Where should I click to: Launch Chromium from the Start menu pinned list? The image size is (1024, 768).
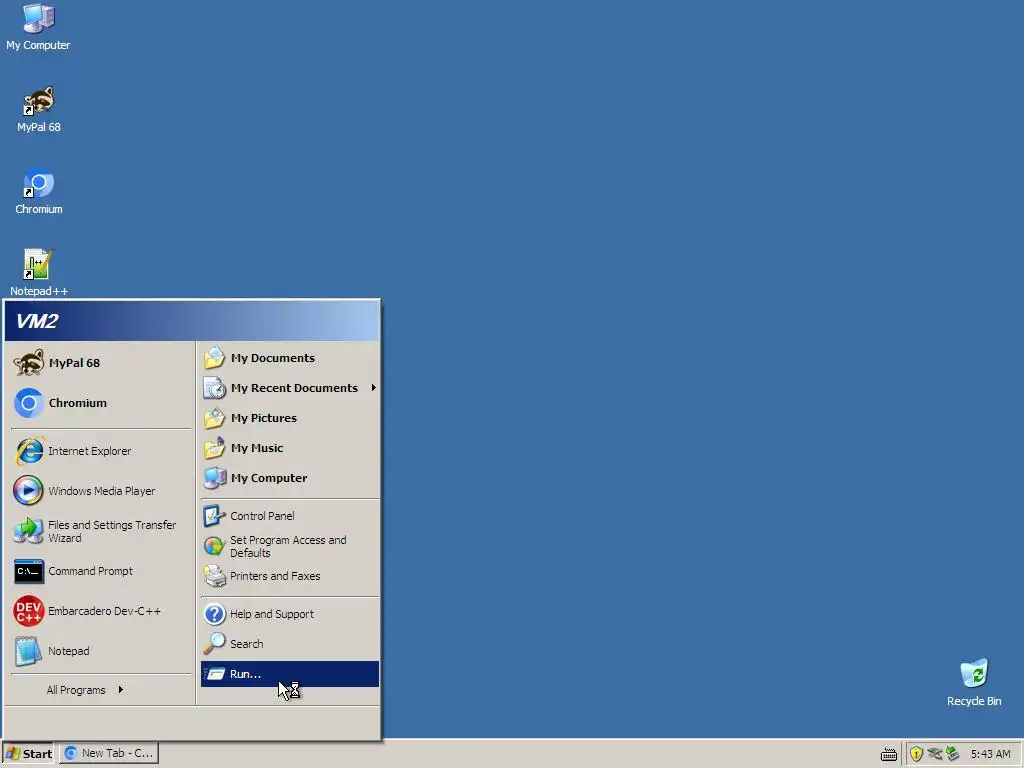pyautogui.click(x=101, y=403)
